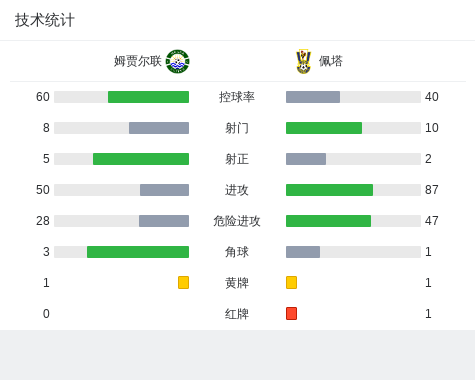Click 佩塔's green 危险进攻 bar

pos(328,221)
